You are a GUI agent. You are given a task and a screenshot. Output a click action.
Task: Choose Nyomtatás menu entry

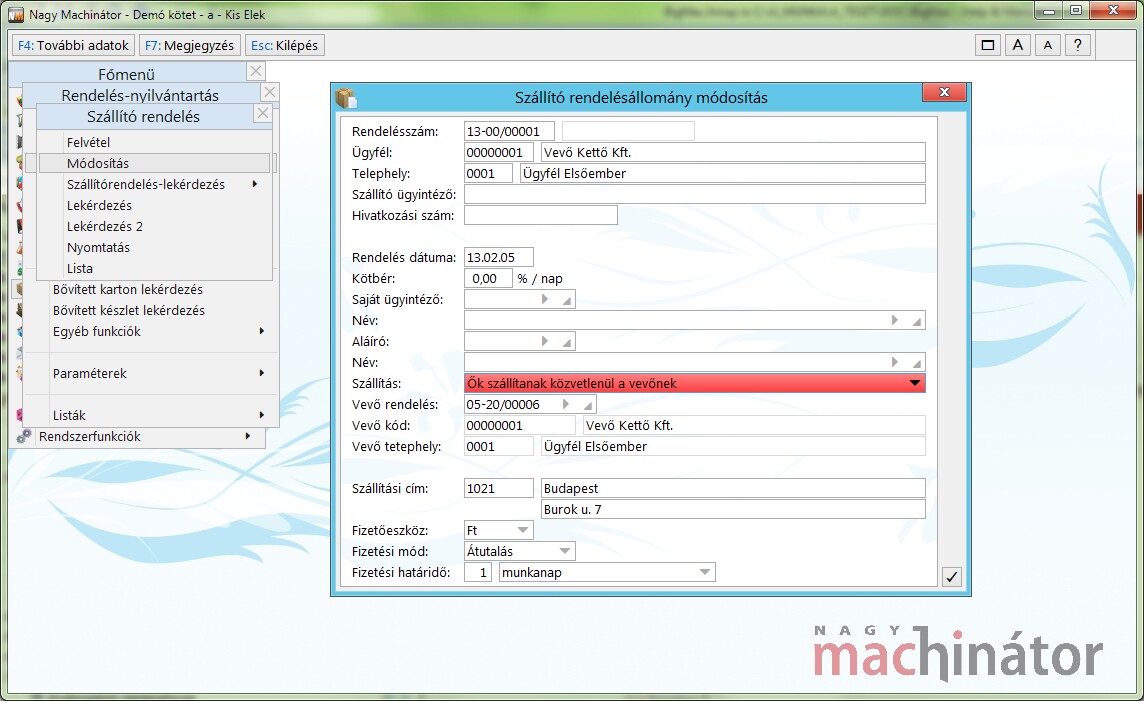98,248
